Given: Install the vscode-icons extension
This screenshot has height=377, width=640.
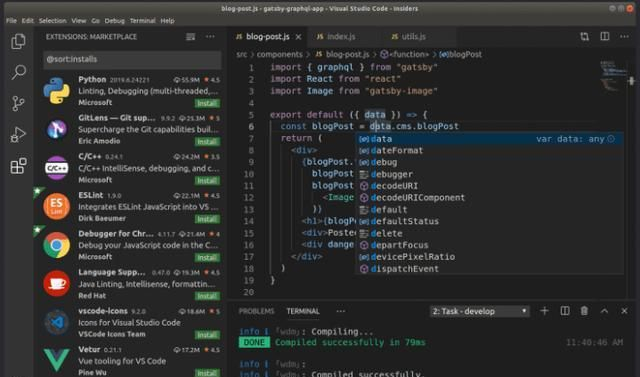Looking at the screenshot, I should point(207,335).
